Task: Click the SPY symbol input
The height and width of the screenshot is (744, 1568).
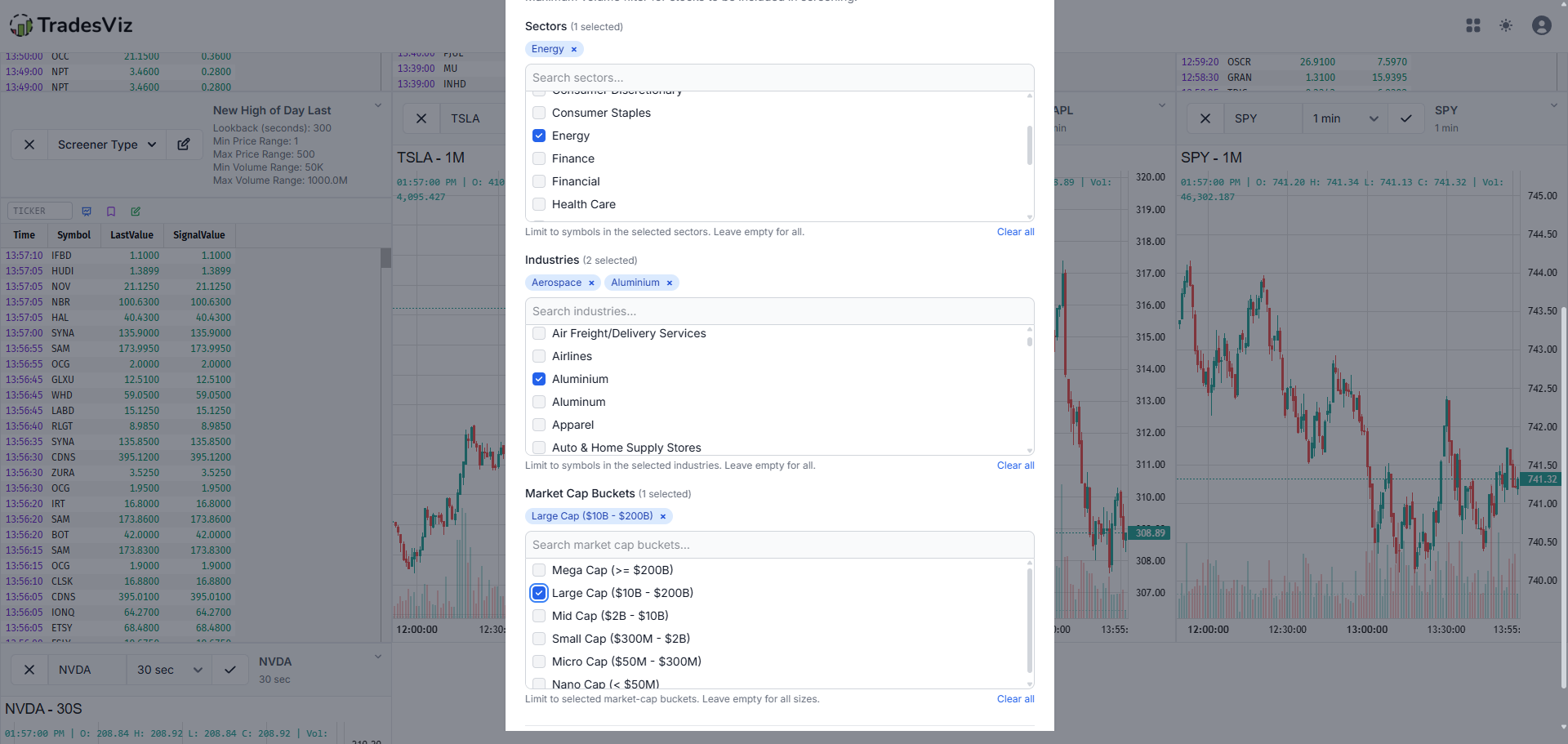Action: coord(1263,118)
